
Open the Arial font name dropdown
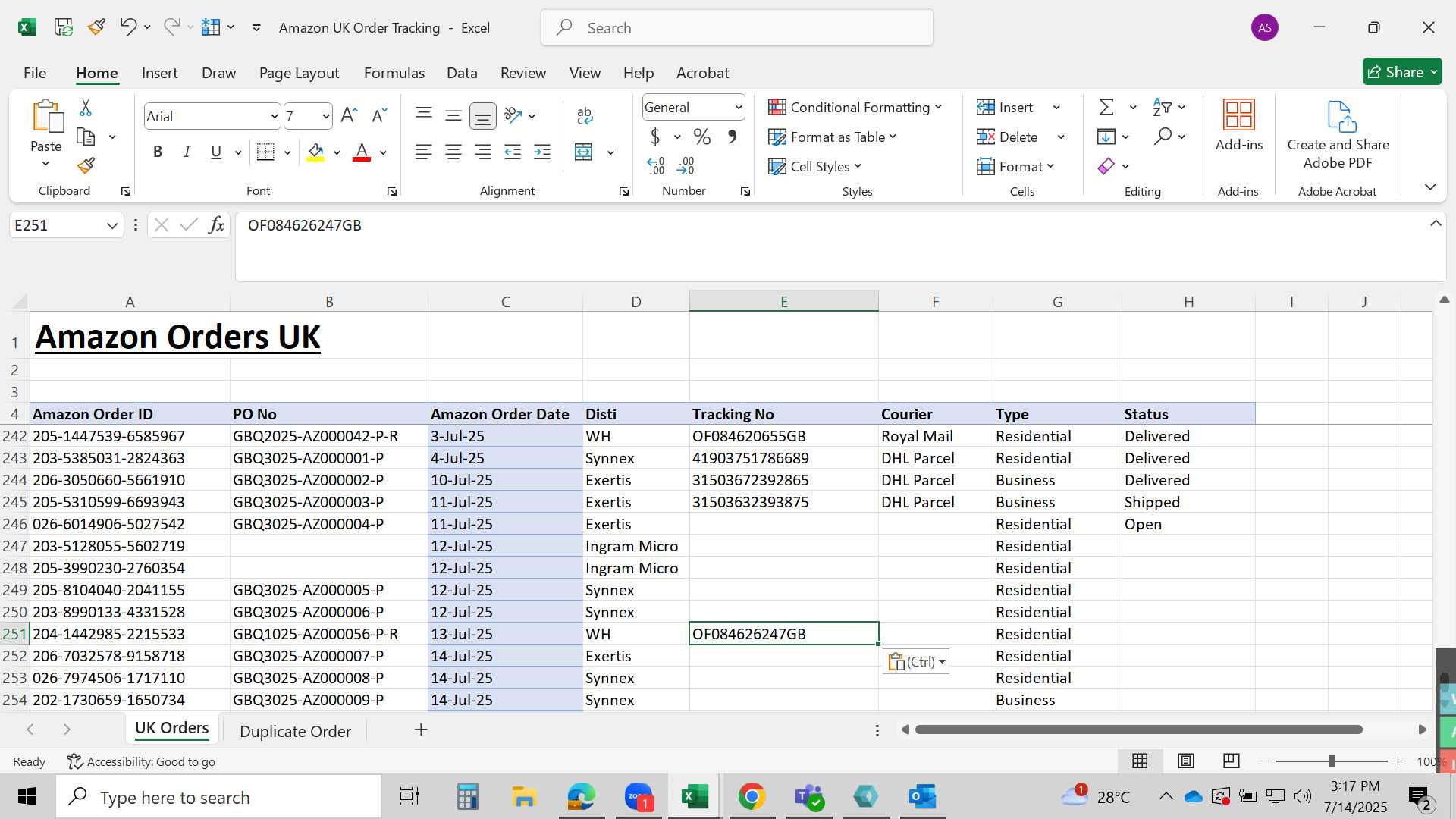274,116
